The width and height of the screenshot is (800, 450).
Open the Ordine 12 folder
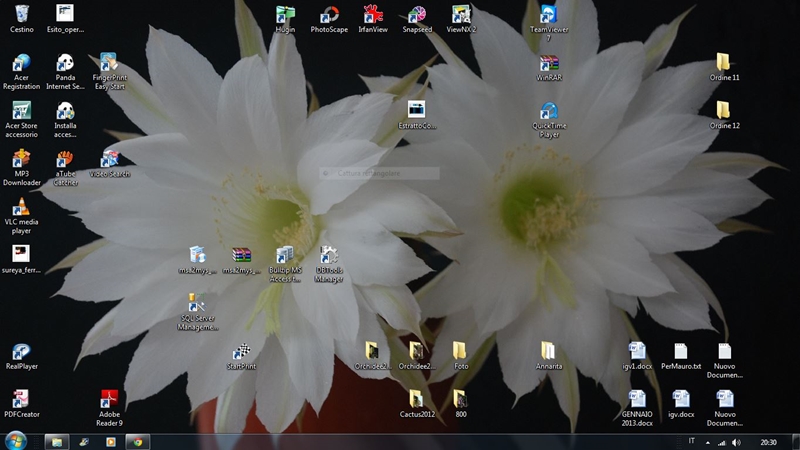724,115
